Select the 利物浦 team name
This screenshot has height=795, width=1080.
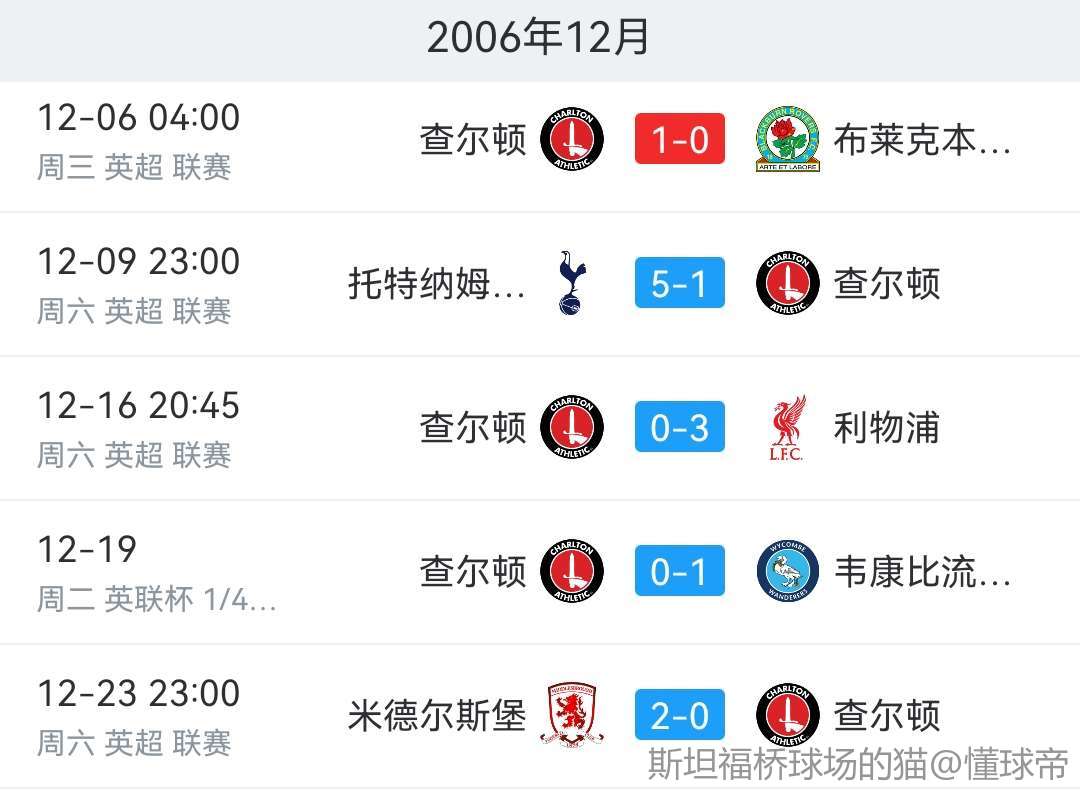coord(886,428)
